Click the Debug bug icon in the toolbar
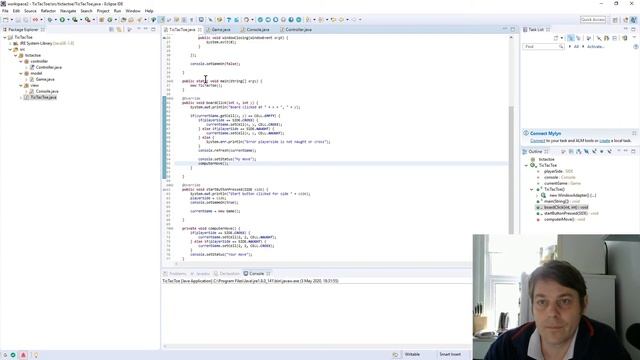 tap(50, 20)
